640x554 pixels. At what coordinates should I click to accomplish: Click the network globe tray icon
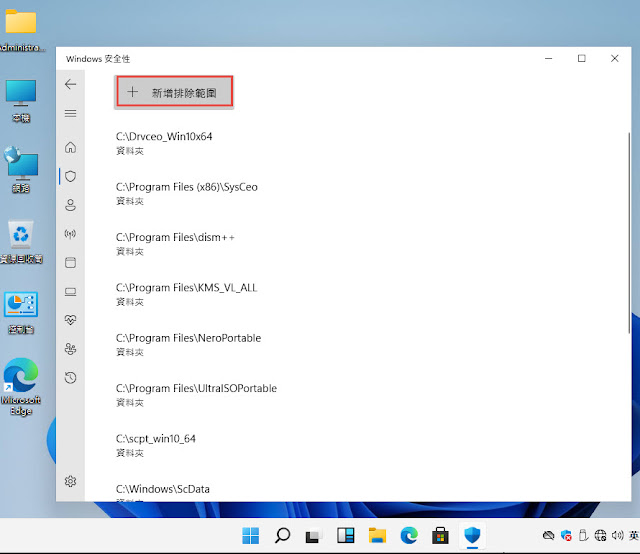coord(600,535)
